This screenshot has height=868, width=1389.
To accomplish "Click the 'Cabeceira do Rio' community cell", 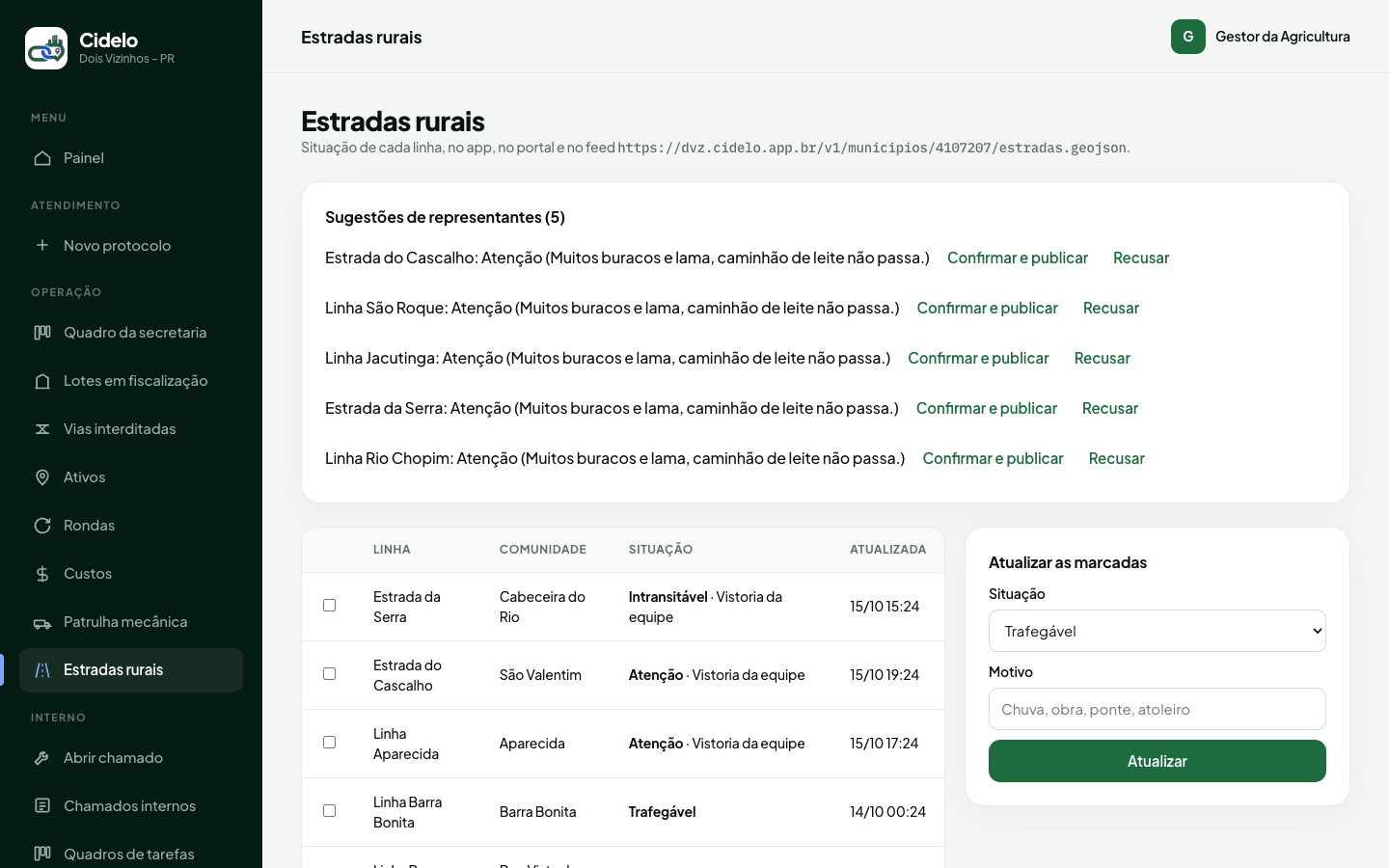I will 542,607.
